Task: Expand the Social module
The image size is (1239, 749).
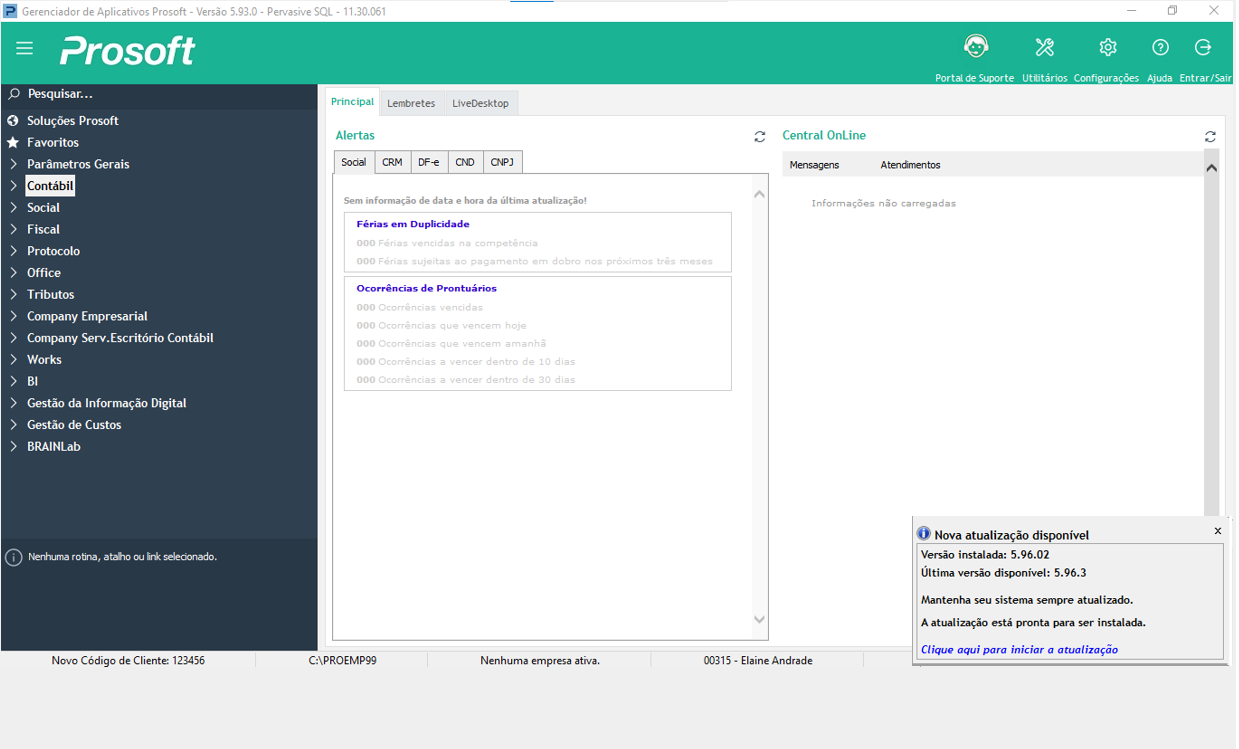Action: 13,208
